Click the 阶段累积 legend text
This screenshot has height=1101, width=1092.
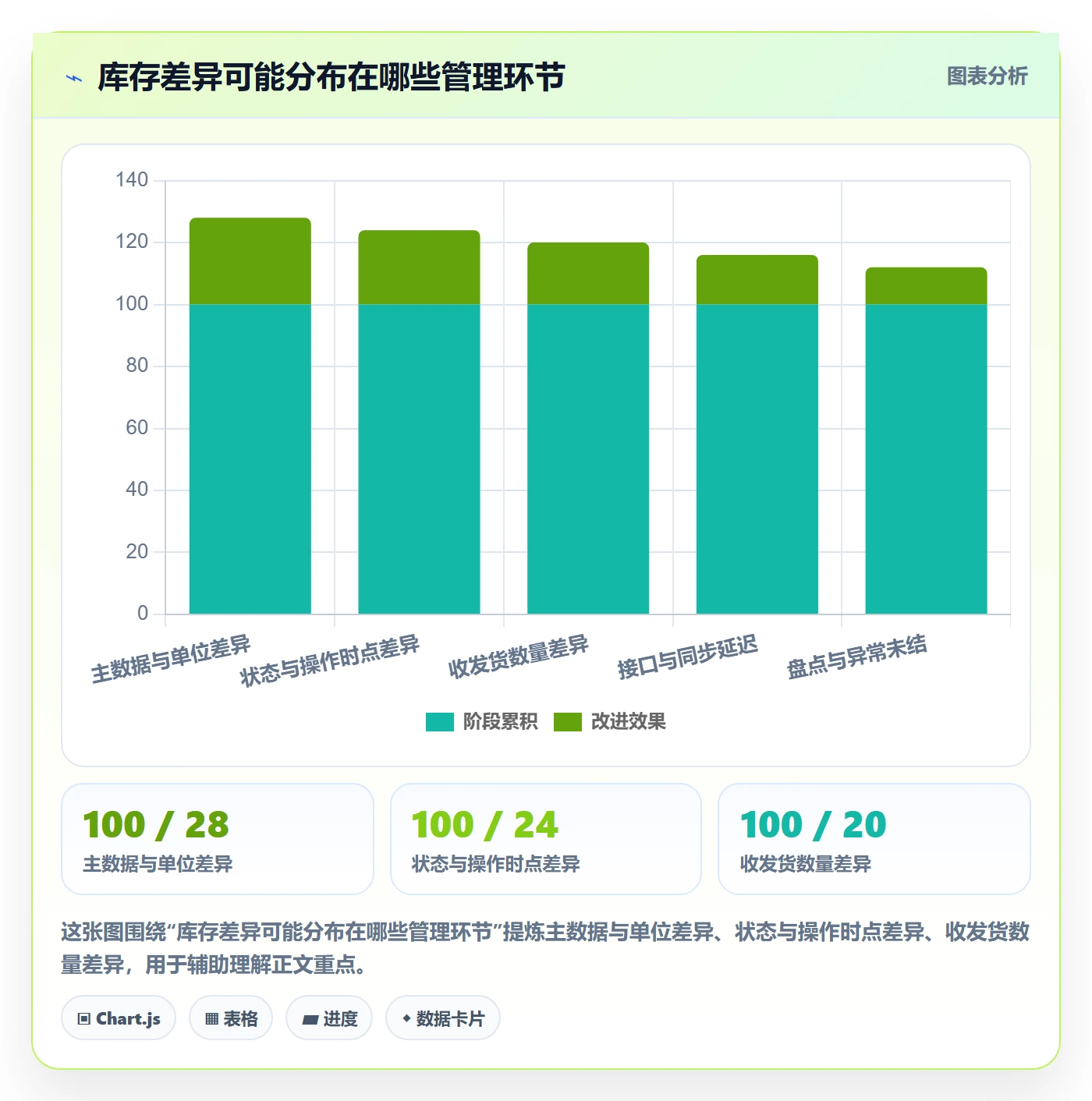tap(500, 722)
